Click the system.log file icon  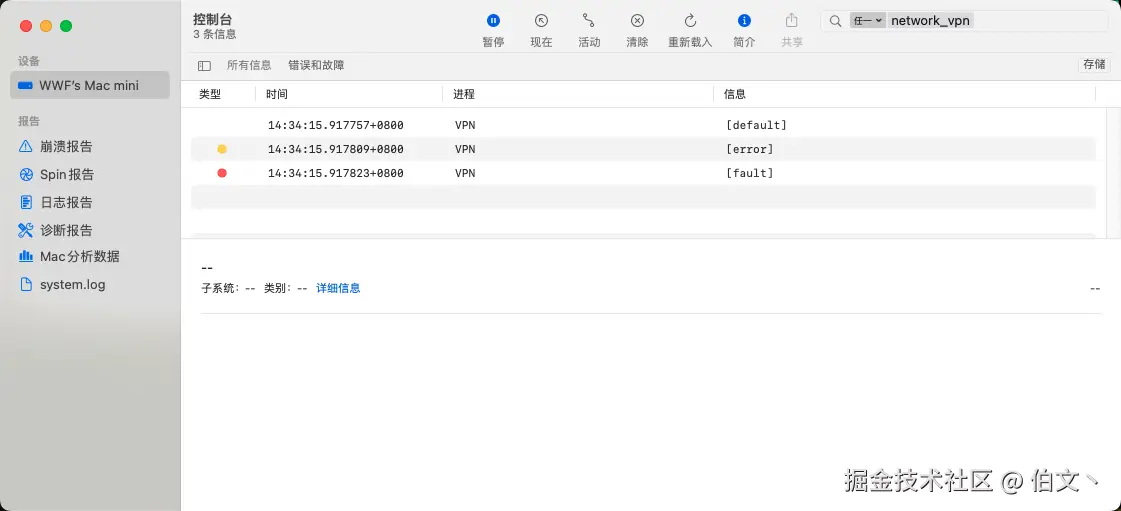click(x=26, y=284)
